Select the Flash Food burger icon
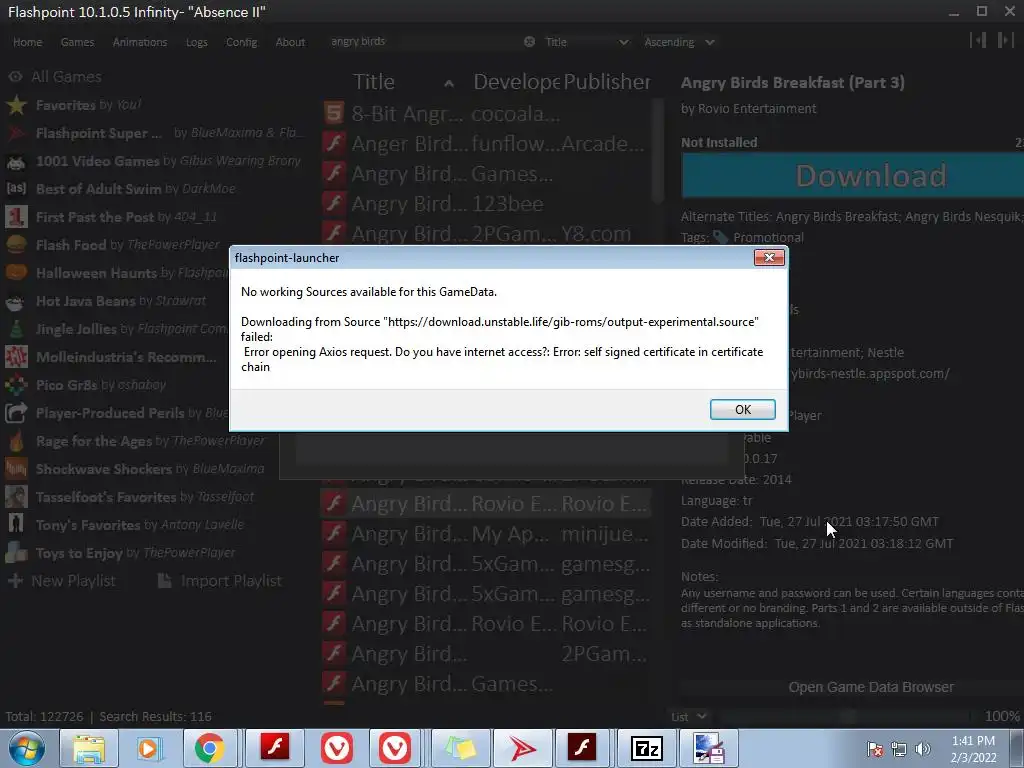This screenshot has height=768, width=1024. 16,245
